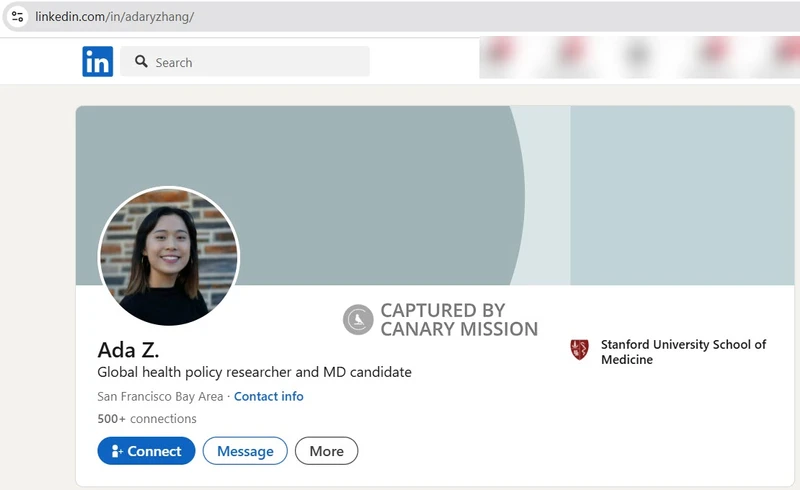Click the magnifier icon in search box
800x490 pixels.
click(141, 62)
